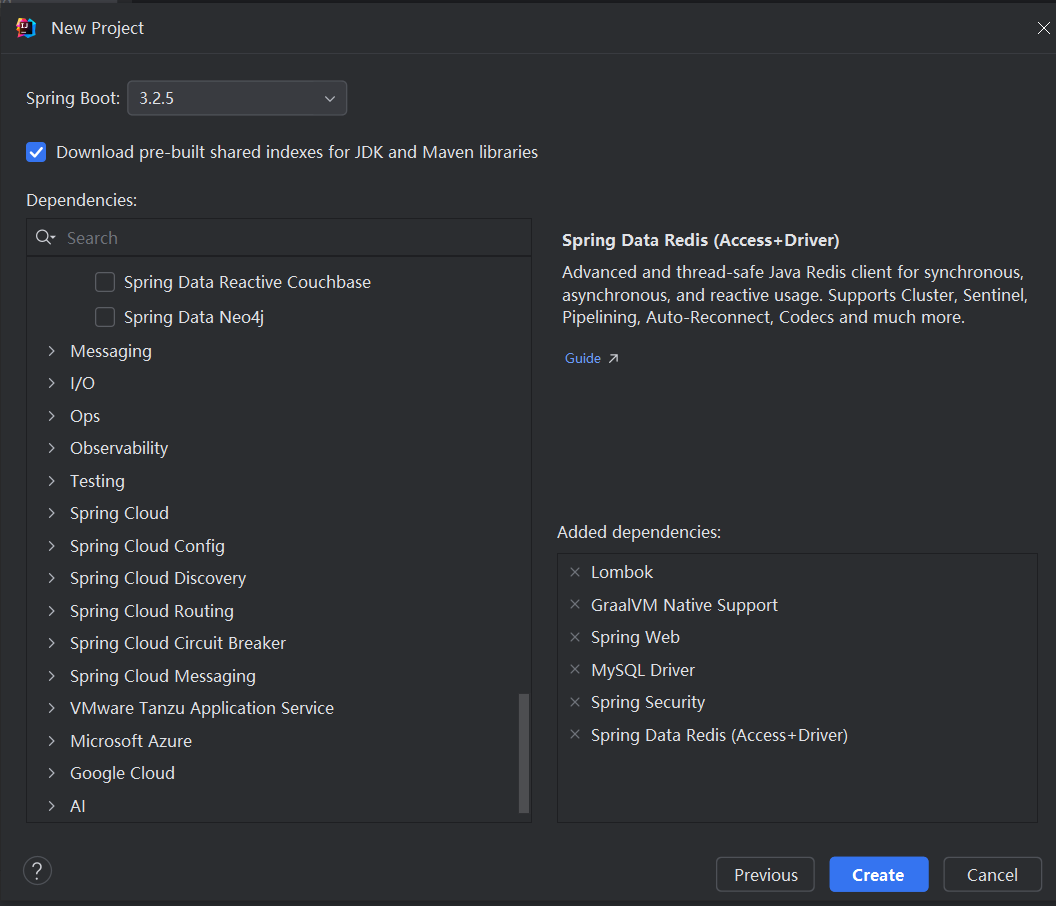This screenshot has height=906, width=1056.
Task: Expand VMware Tanzu Application Service category
Action: (52, 708)
